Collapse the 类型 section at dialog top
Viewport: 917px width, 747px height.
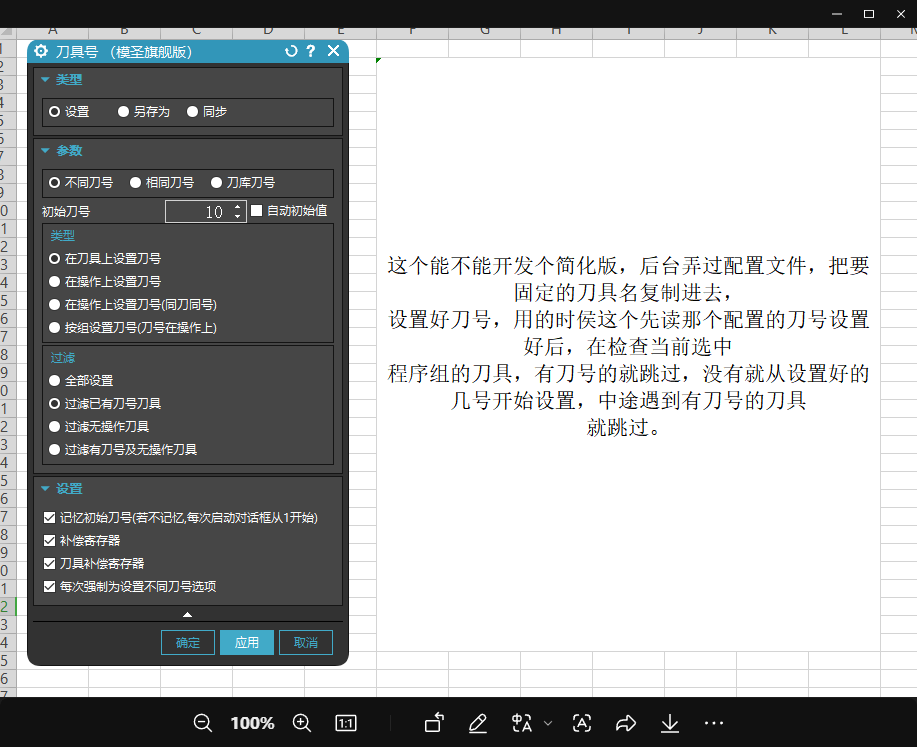tap(45, 80)
